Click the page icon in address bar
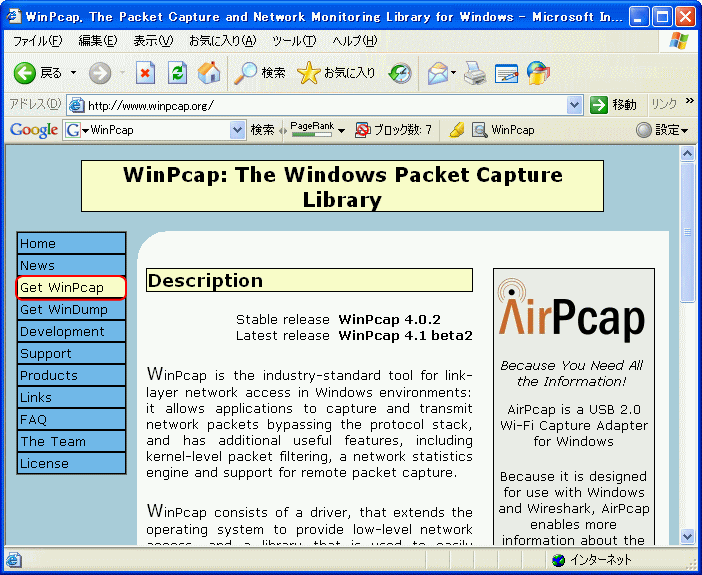Screen dimensions: 702x575 [77, 105]
